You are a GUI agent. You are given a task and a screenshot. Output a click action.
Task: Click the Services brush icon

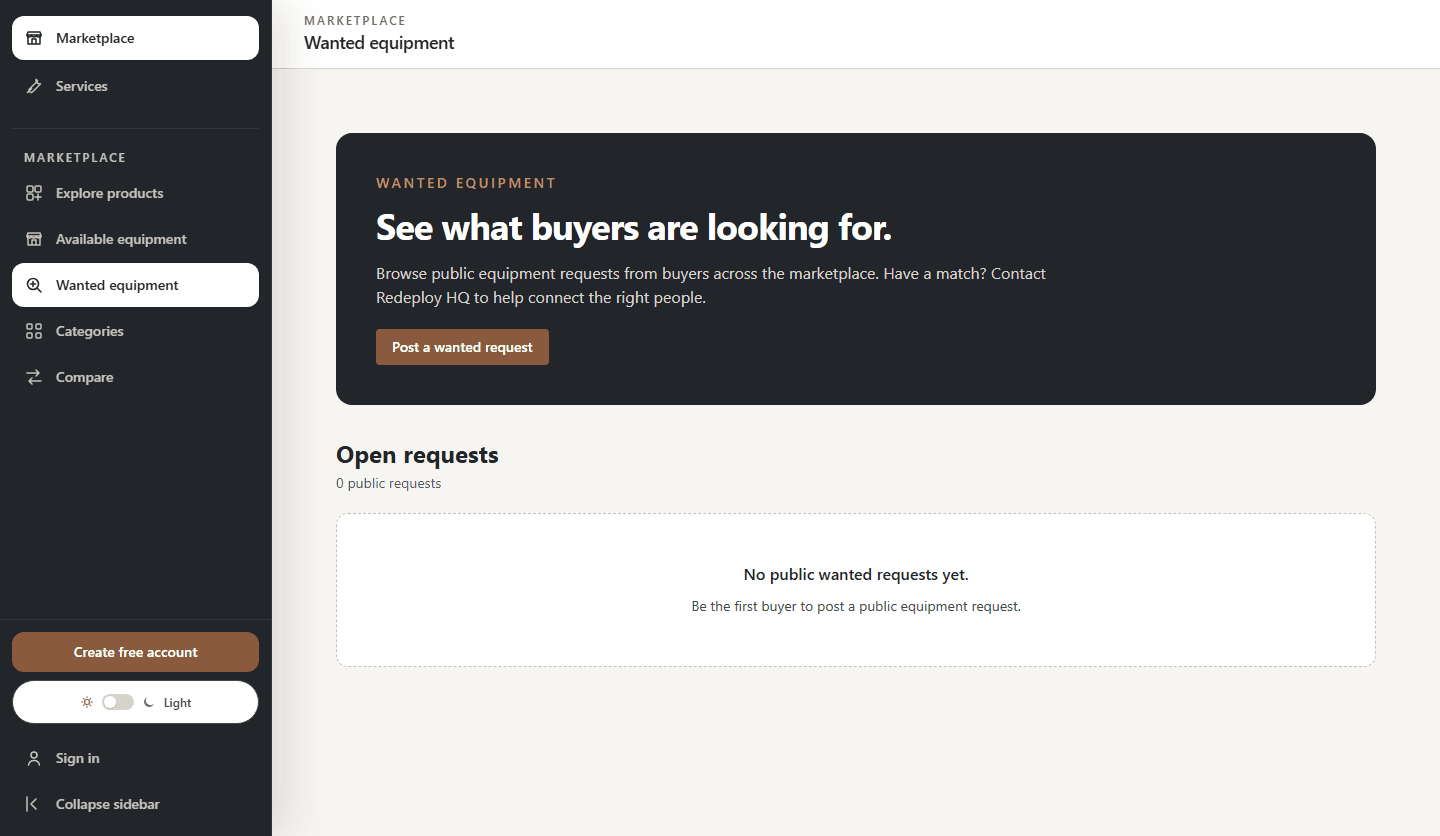pos(34,86)
